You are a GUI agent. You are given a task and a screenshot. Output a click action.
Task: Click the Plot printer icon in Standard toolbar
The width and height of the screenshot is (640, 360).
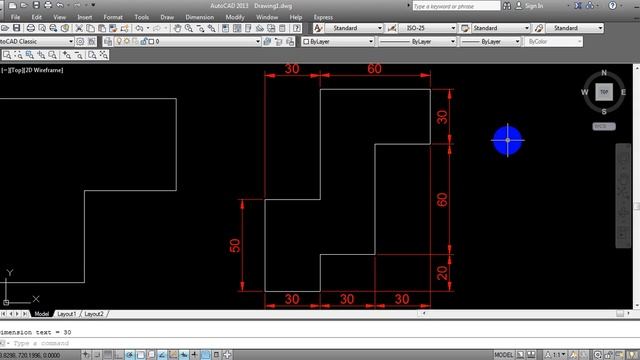(x=31, y=28)
